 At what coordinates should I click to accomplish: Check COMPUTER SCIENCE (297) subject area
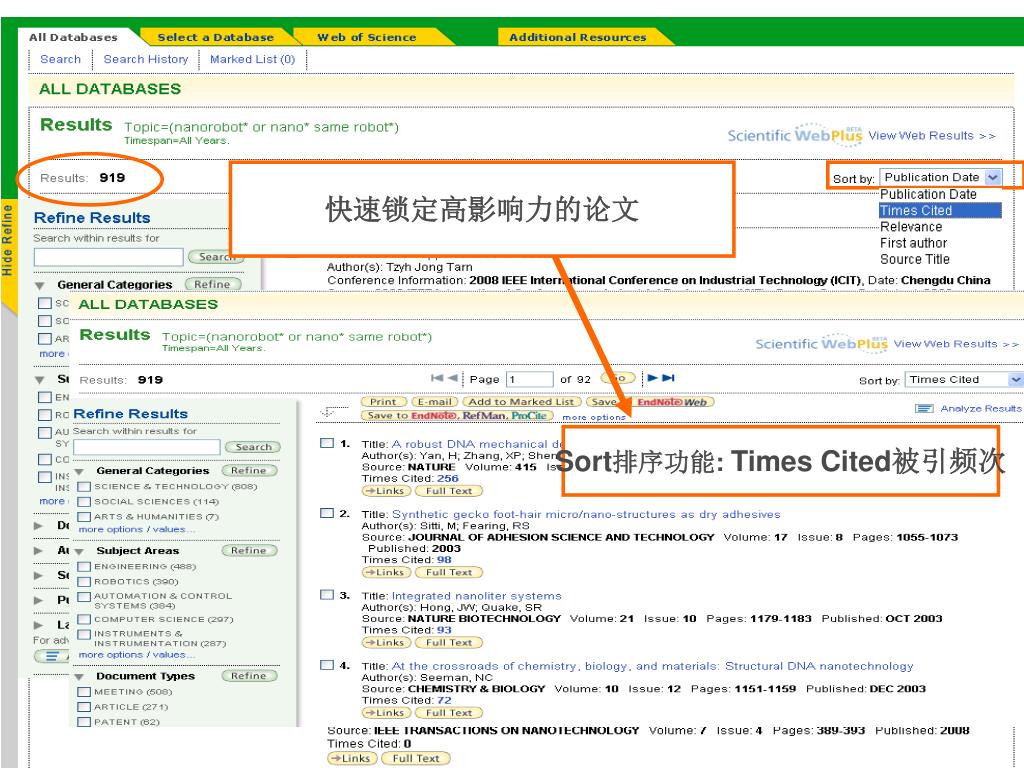(84, 619)
